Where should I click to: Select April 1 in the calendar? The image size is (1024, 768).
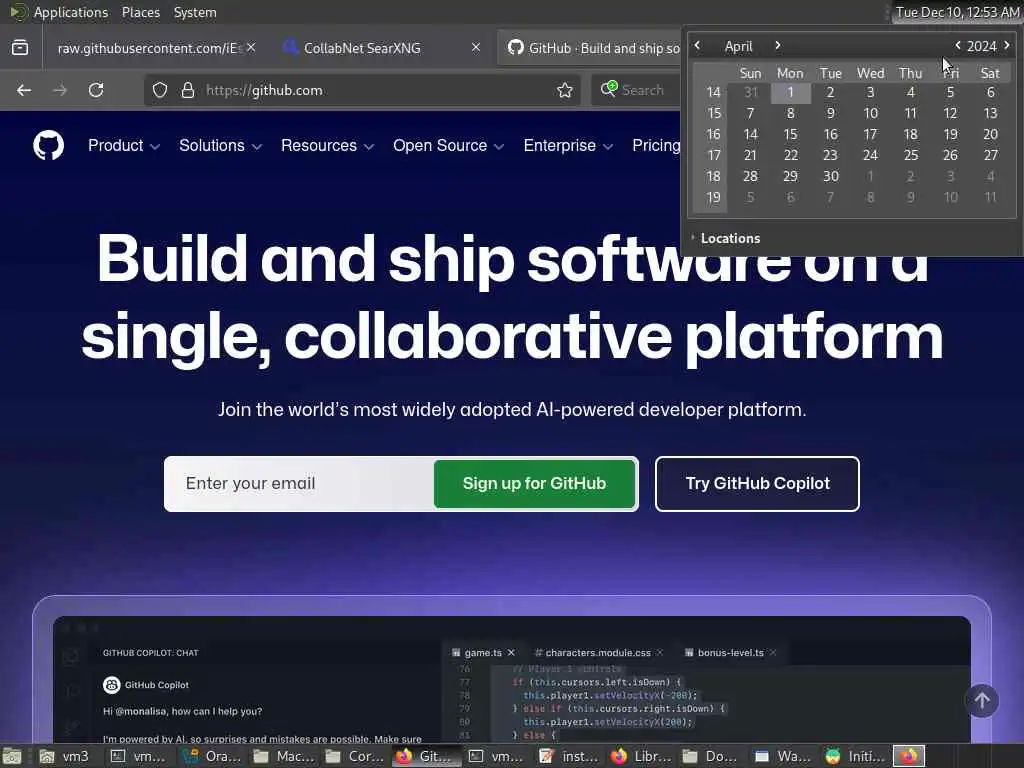click(790, 92)
